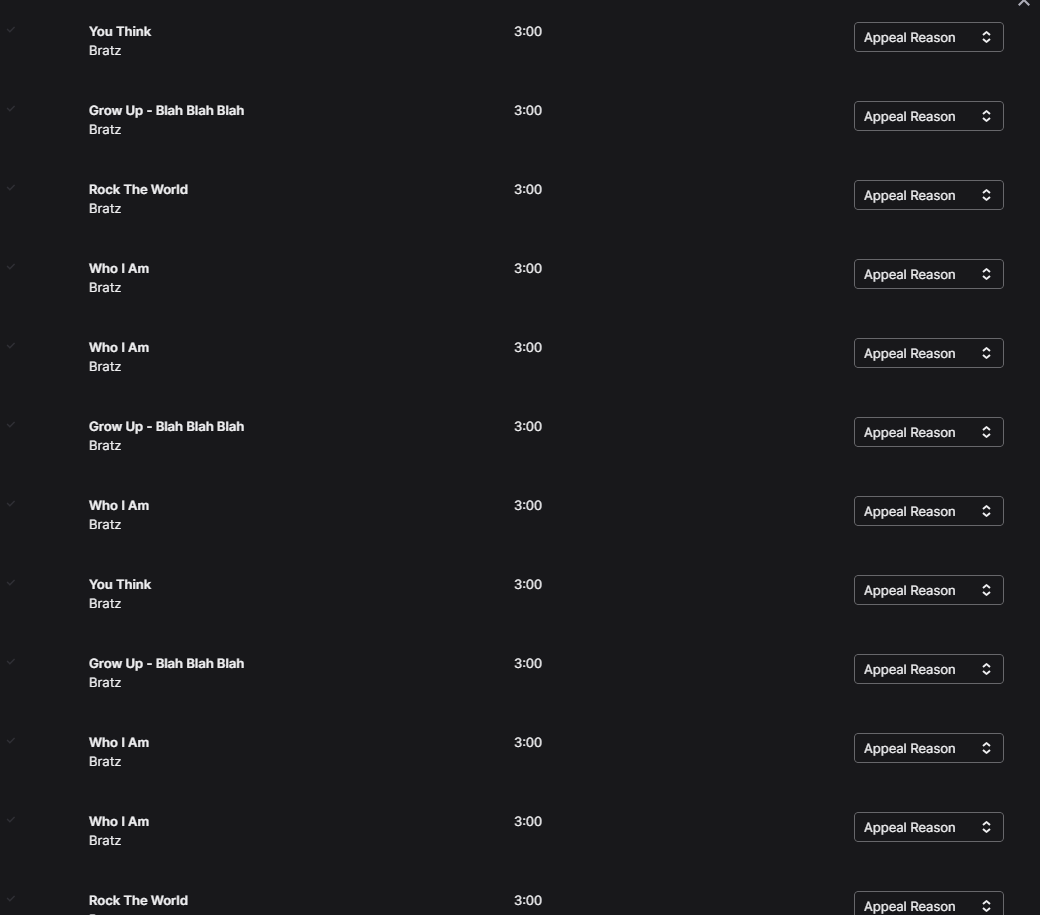Click checkmark icon beside third Grow Up track
Image resolution: width=1040 pixels, height=915 pixels.
click(x=11, y=662)
